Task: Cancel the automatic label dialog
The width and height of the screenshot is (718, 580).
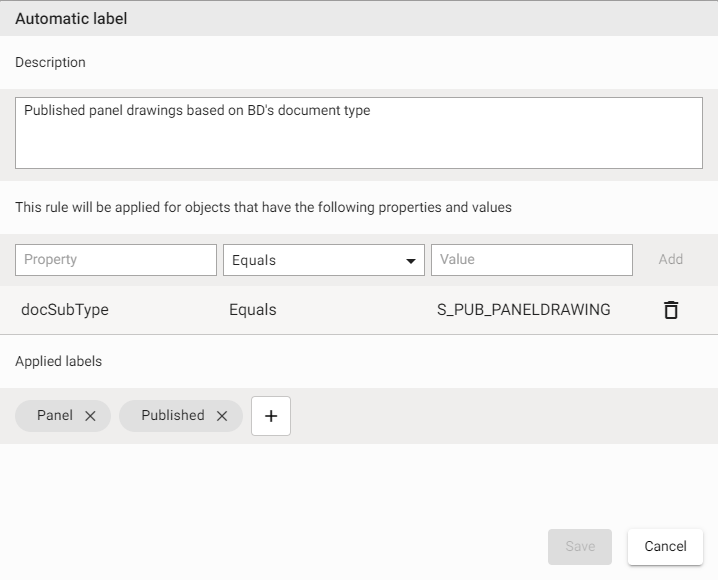Action: [x=665, y=546]
